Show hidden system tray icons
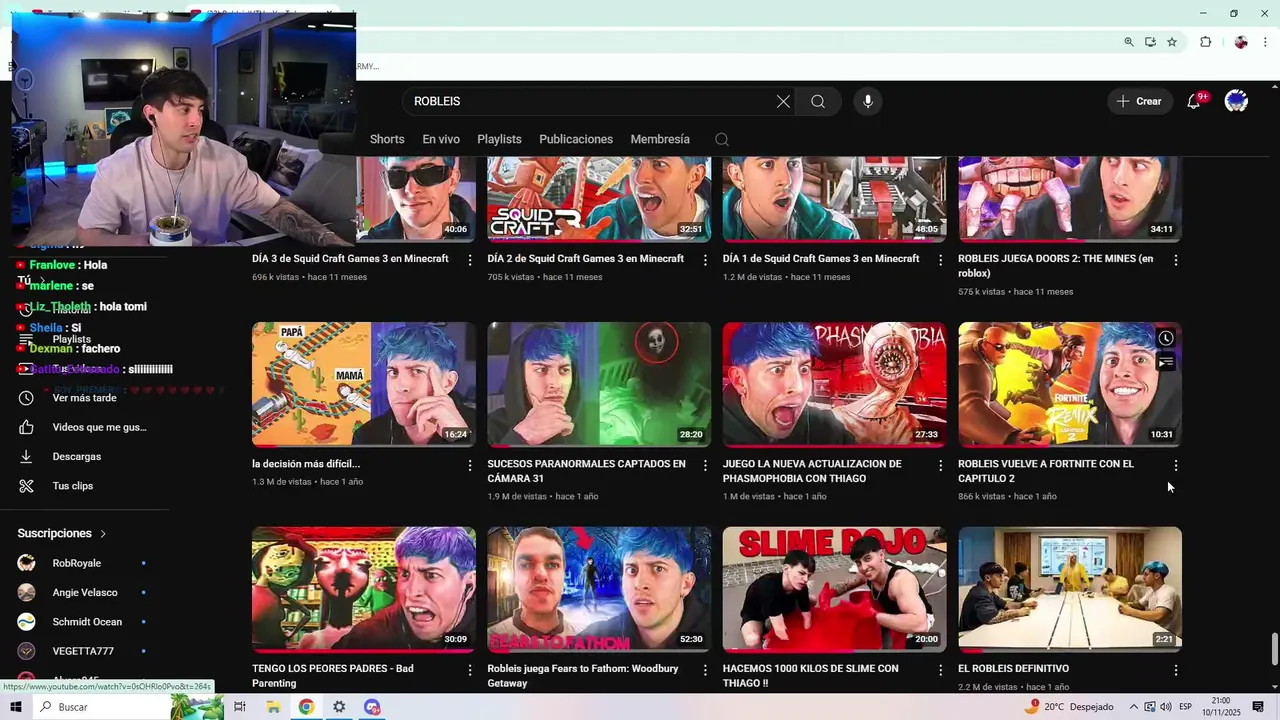Screen dimensions: 1280x720 click(1133, 707)
